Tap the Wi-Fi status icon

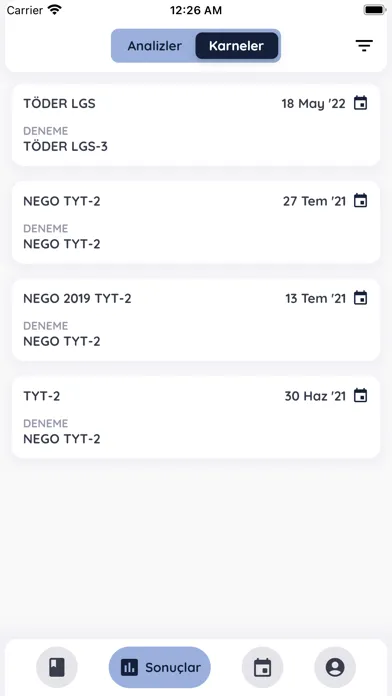(x=55, y=10)
